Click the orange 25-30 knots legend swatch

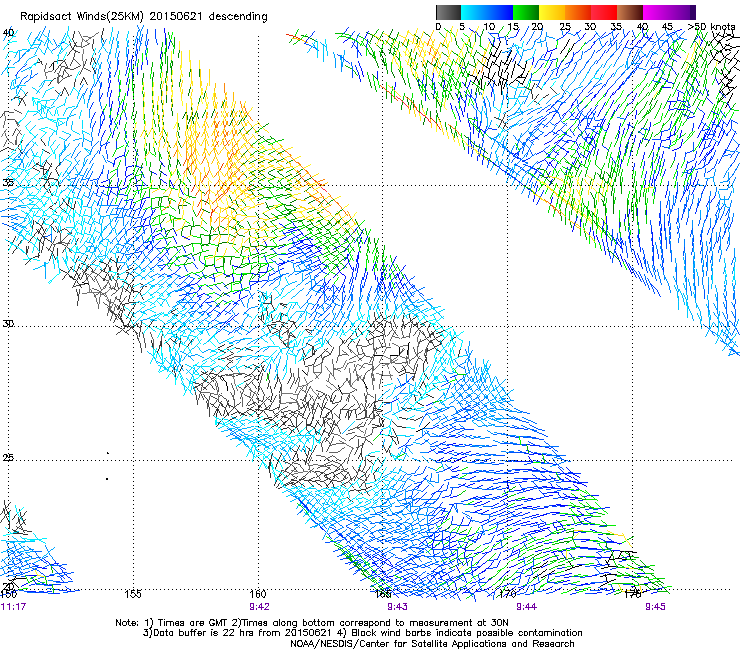(x=578, y=12)
